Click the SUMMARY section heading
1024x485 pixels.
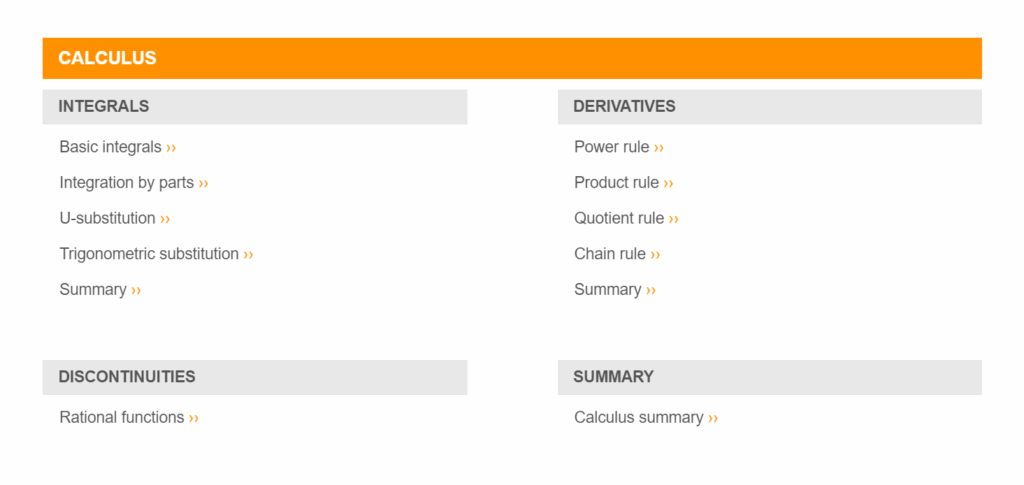point(613,377)
